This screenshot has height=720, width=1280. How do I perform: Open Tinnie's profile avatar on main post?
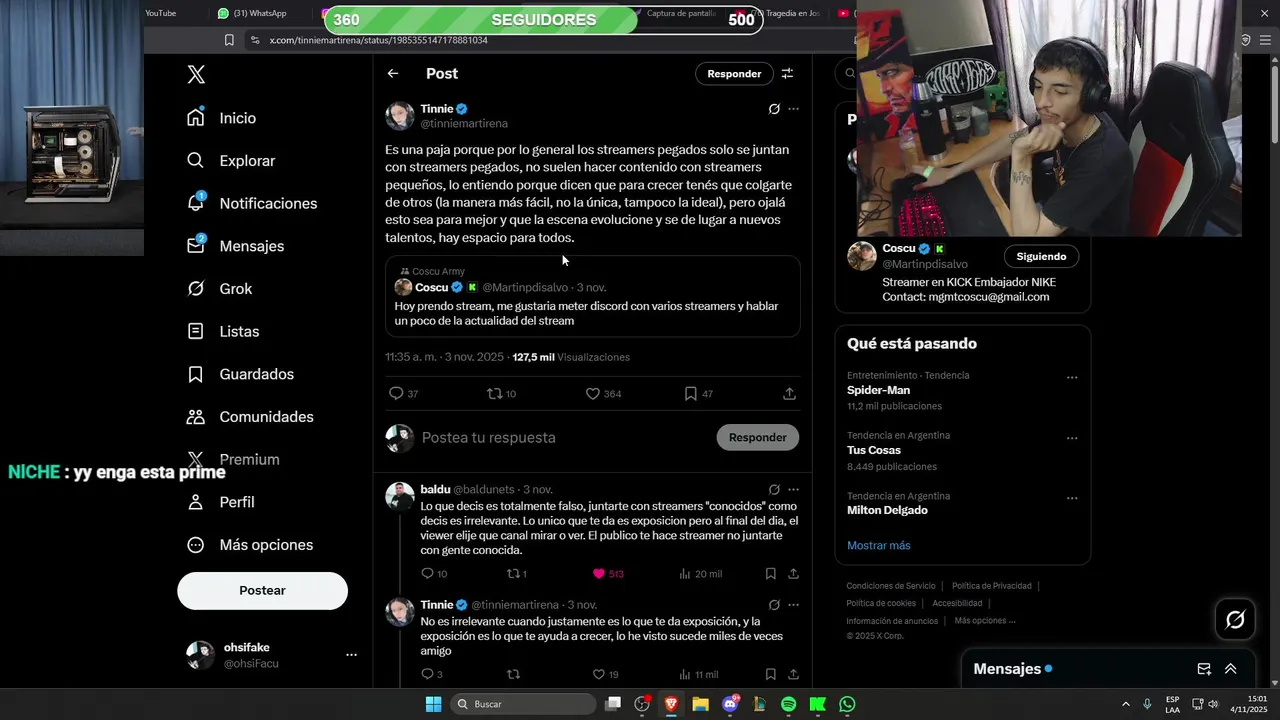coord(400,116)
